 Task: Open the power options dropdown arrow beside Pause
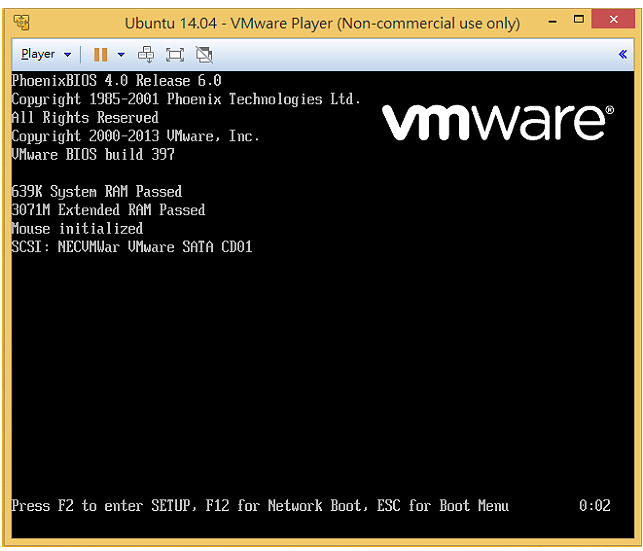[x=121, y=55]
